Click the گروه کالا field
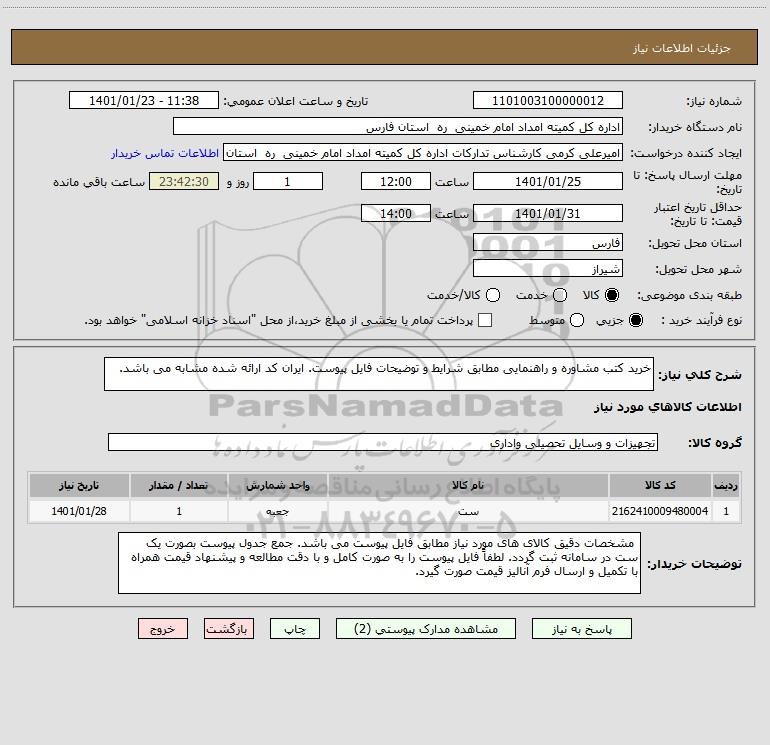This screenshot has width=770, height=745. click(383, 442)
